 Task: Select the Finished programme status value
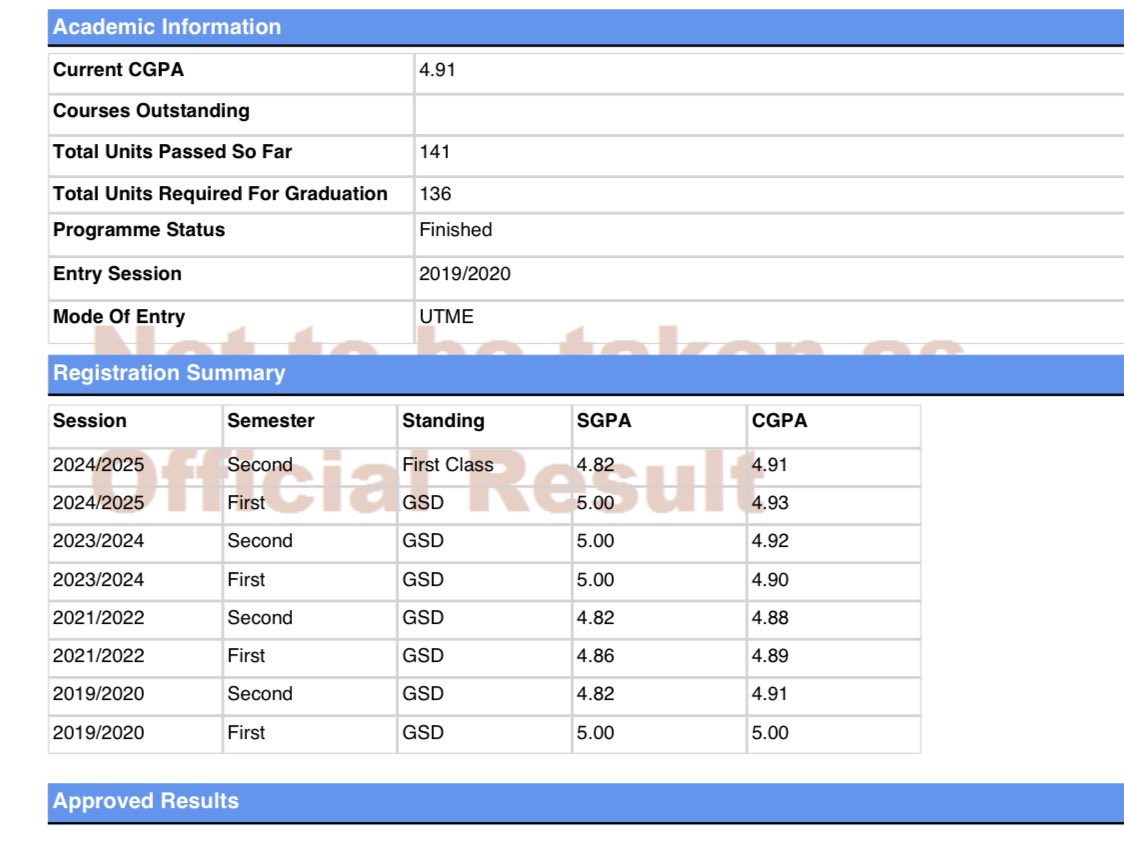pyautogui.click(x=456, y=230)
